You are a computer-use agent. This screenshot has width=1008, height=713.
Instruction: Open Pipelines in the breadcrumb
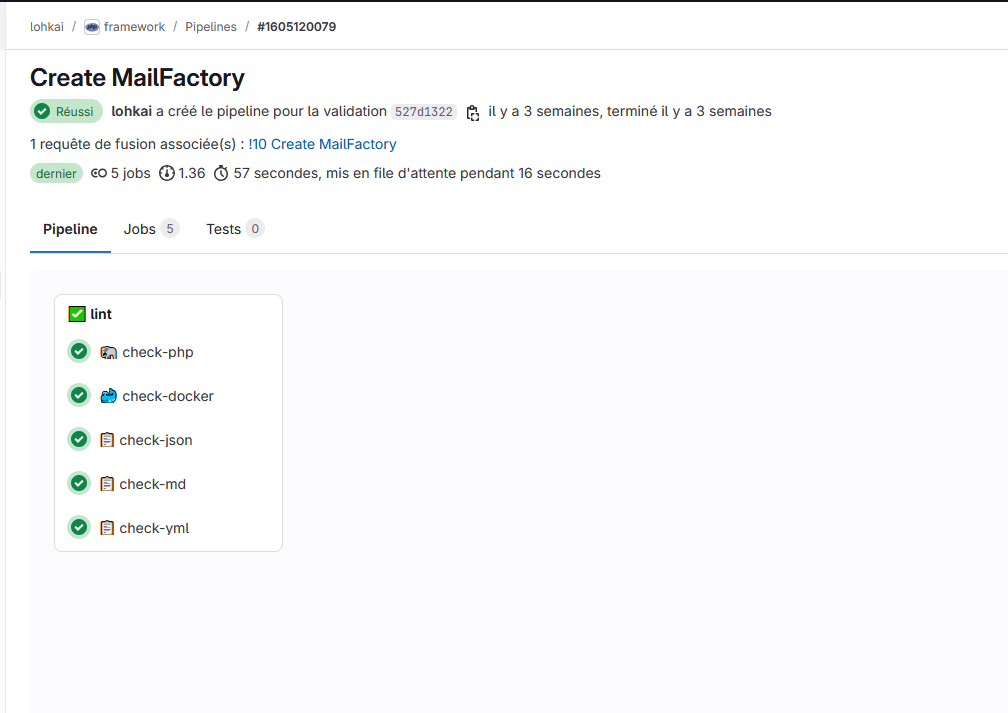[211, 27]
